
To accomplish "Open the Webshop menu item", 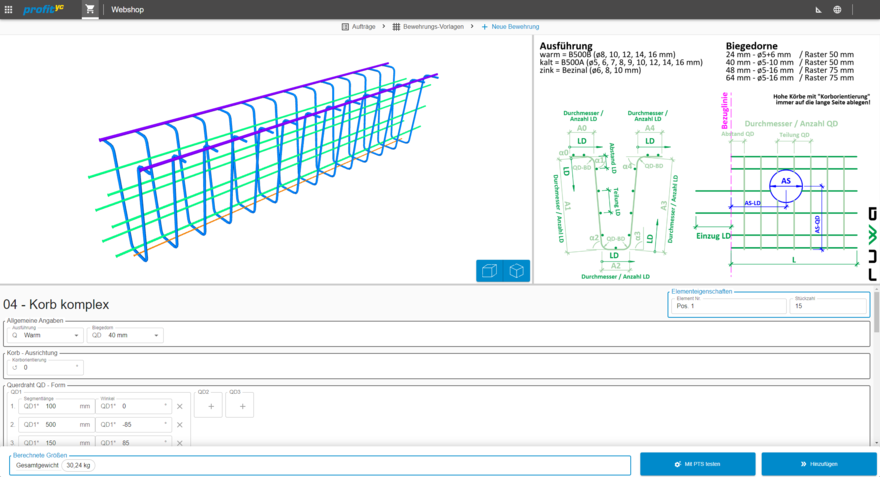I will (127, 10).
